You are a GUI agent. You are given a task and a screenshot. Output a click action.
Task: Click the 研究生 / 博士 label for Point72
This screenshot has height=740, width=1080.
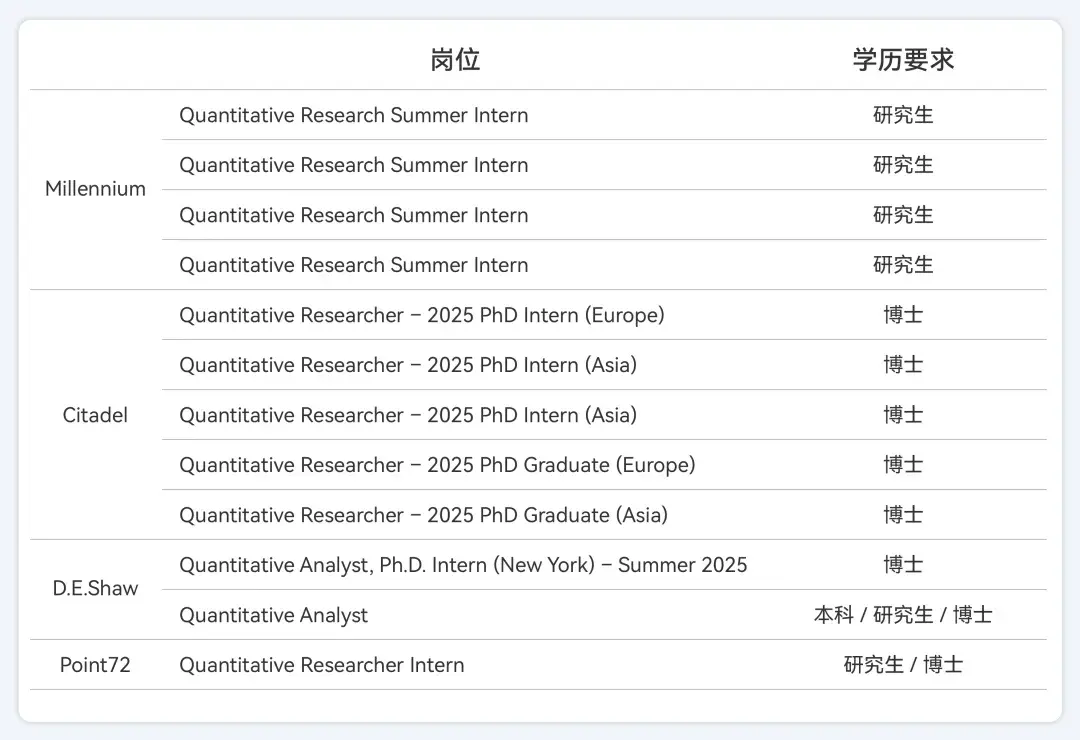point(903,664)
